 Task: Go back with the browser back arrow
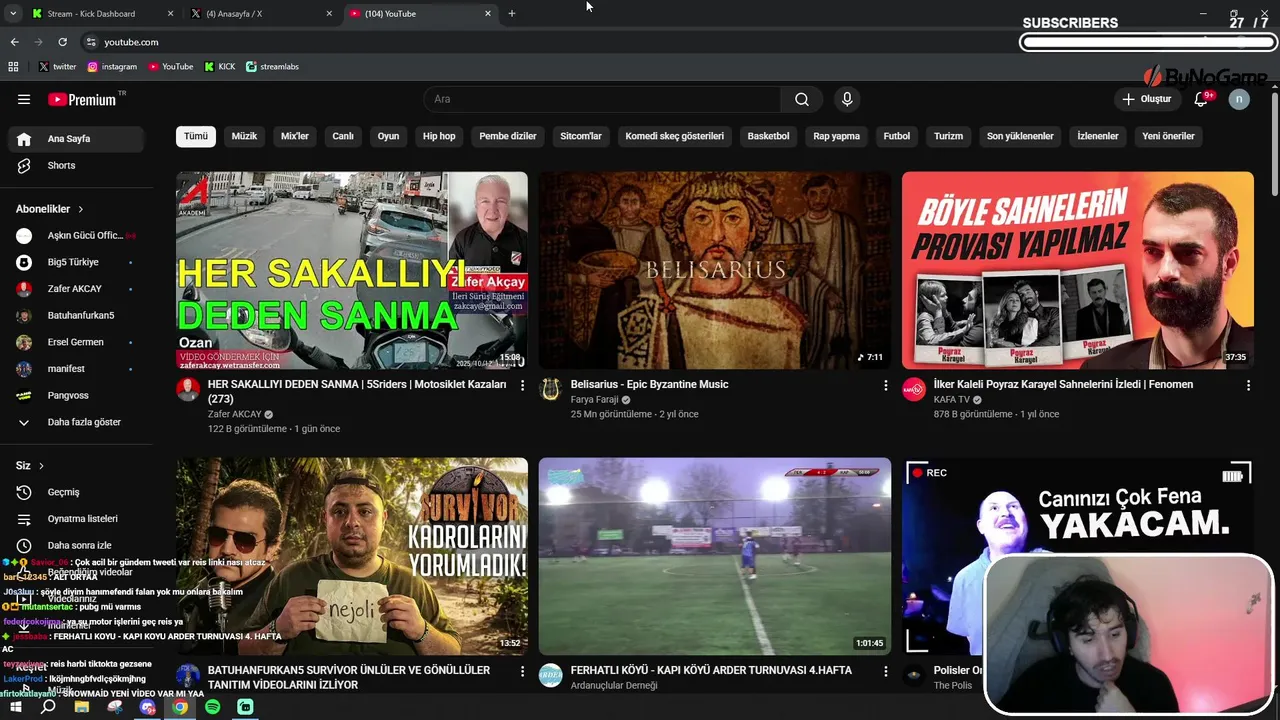pos(14,42)
